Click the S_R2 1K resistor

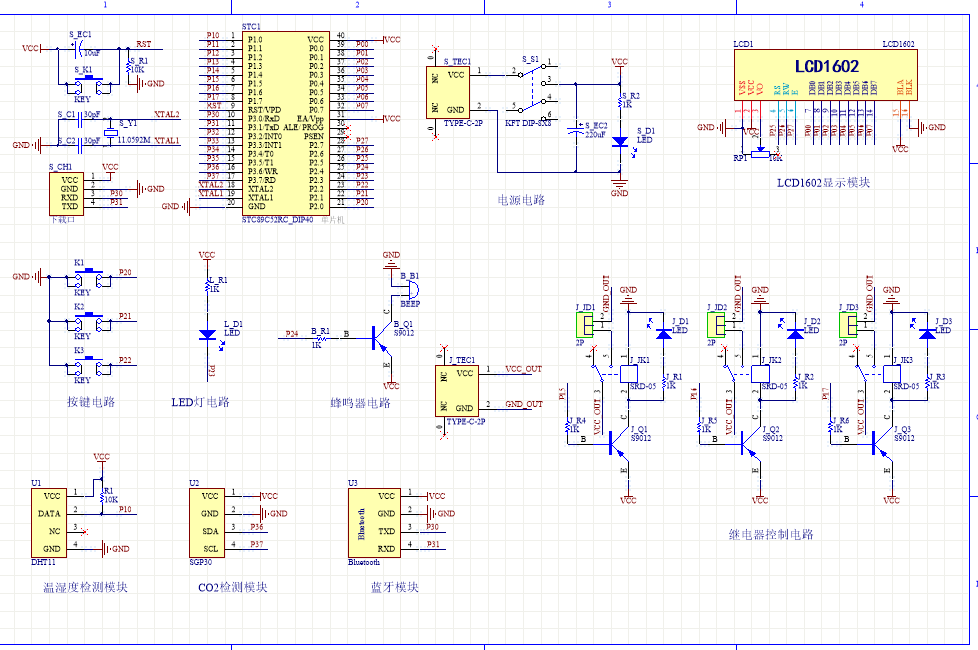(620, 100)
